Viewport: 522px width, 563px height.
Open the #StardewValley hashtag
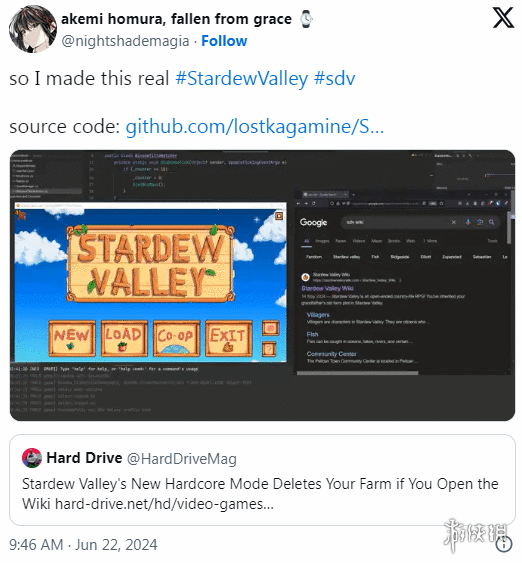242,78
